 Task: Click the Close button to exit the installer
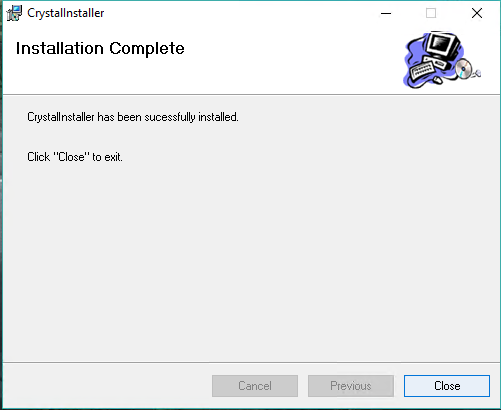(x=447, y=386)
